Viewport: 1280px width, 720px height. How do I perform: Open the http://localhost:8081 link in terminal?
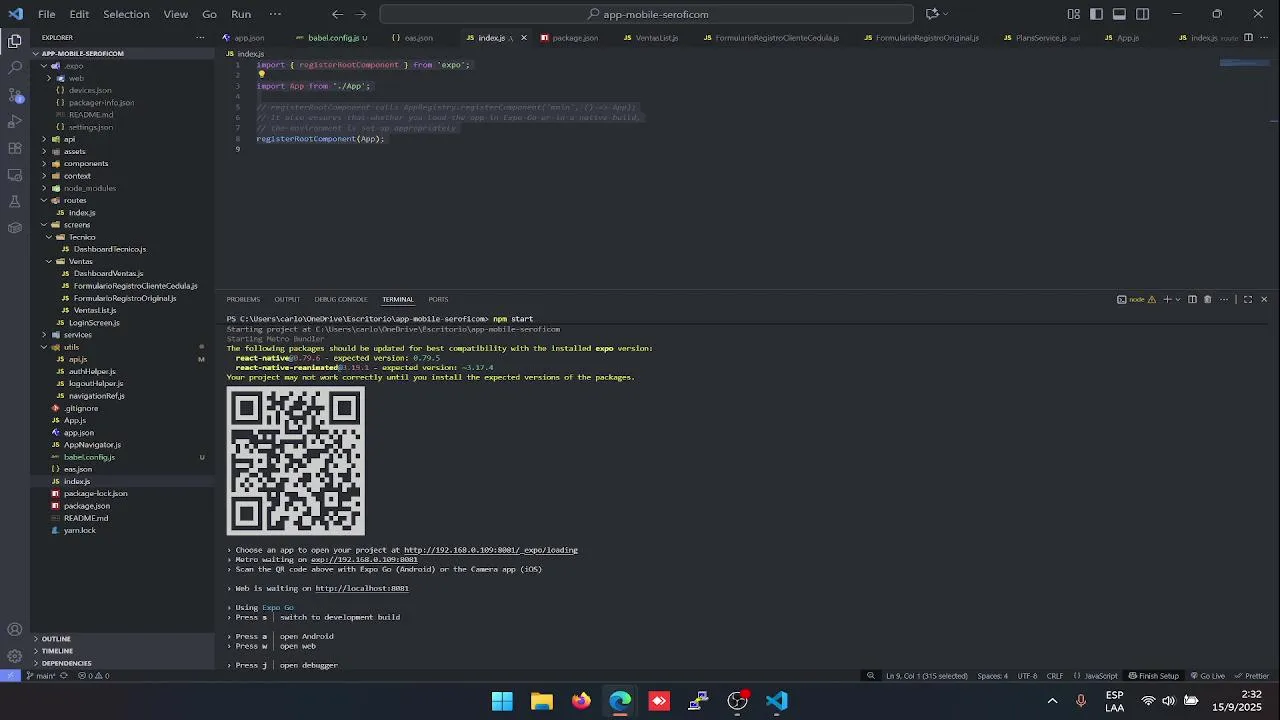(x=362, y=588)
